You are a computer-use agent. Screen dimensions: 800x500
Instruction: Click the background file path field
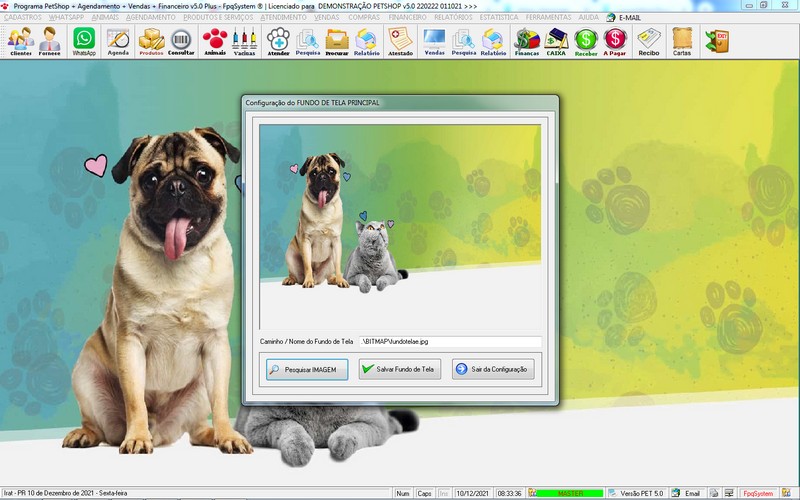[x=450, y=342]
